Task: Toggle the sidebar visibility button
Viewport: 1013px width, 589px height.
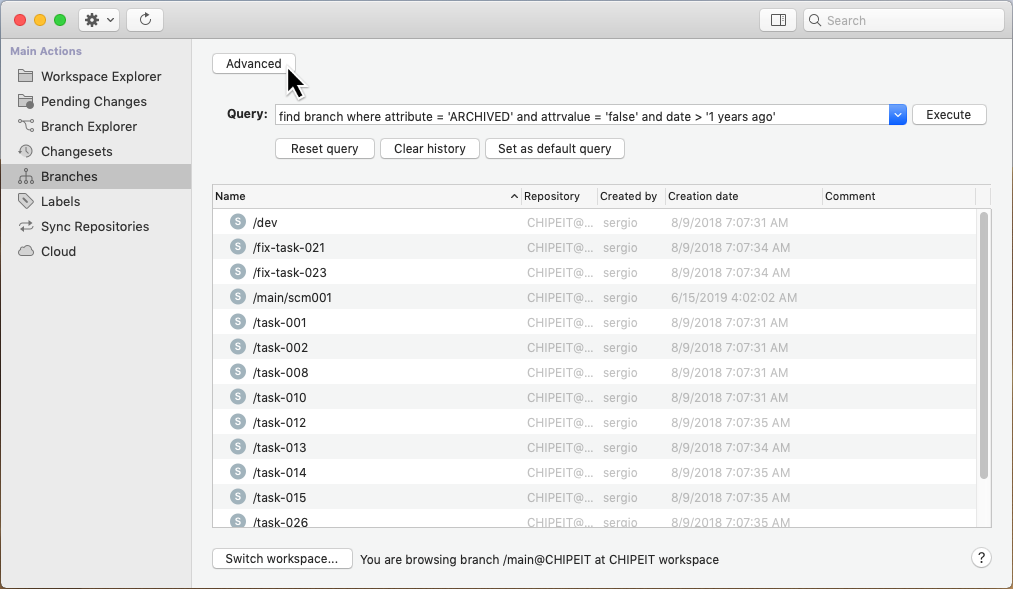Action: coord(778,19)
